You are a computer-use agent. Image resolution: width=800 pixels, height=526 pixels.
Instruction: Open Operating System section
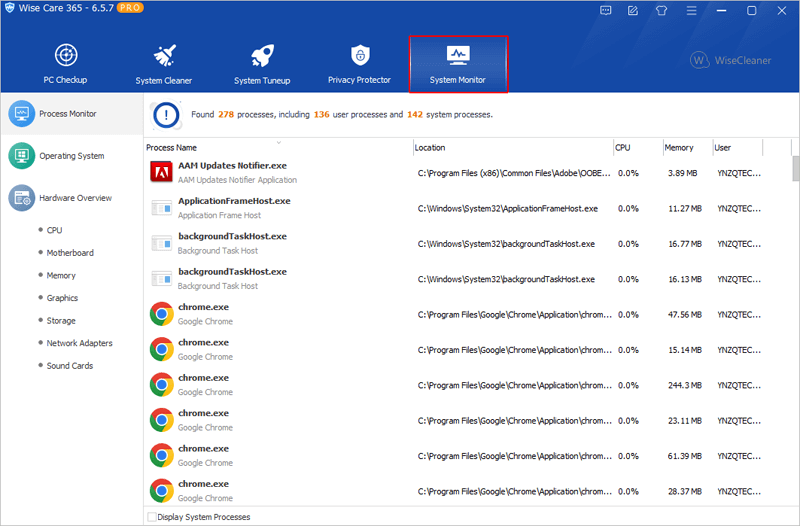click(x=71, y=156)
